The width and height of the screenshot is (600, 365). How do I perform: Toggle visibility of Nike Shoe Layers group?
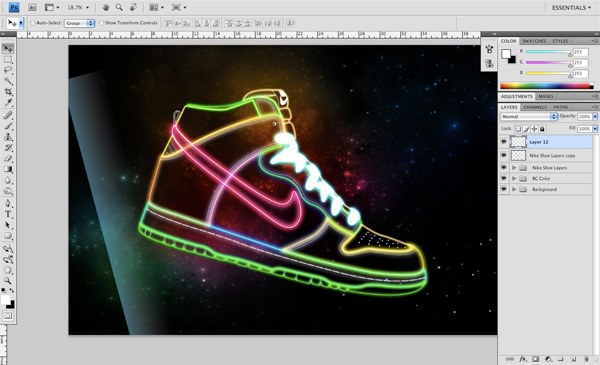click(504, 168)
